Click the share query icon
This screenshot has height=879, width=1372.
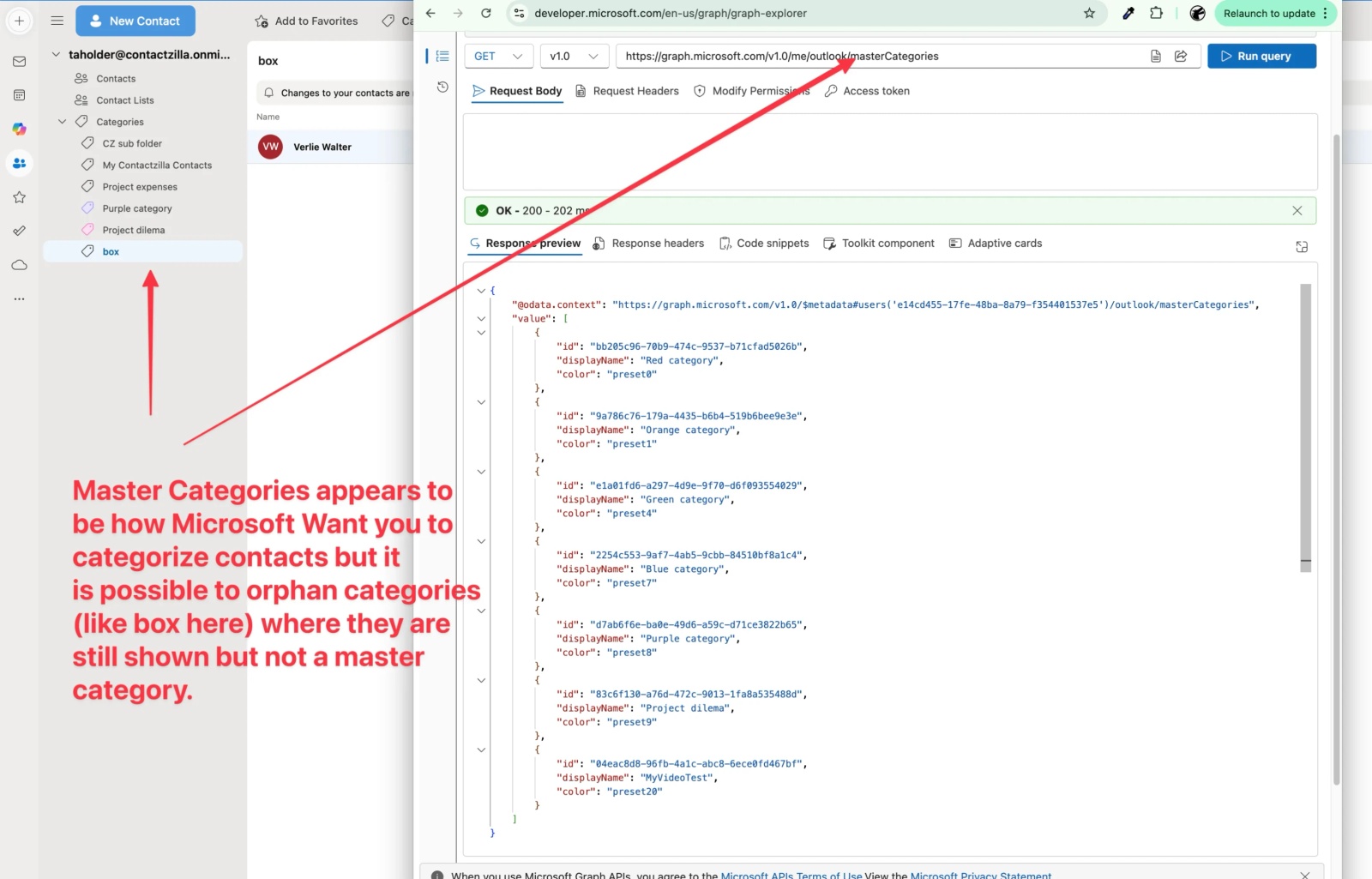coord(1181,56)
